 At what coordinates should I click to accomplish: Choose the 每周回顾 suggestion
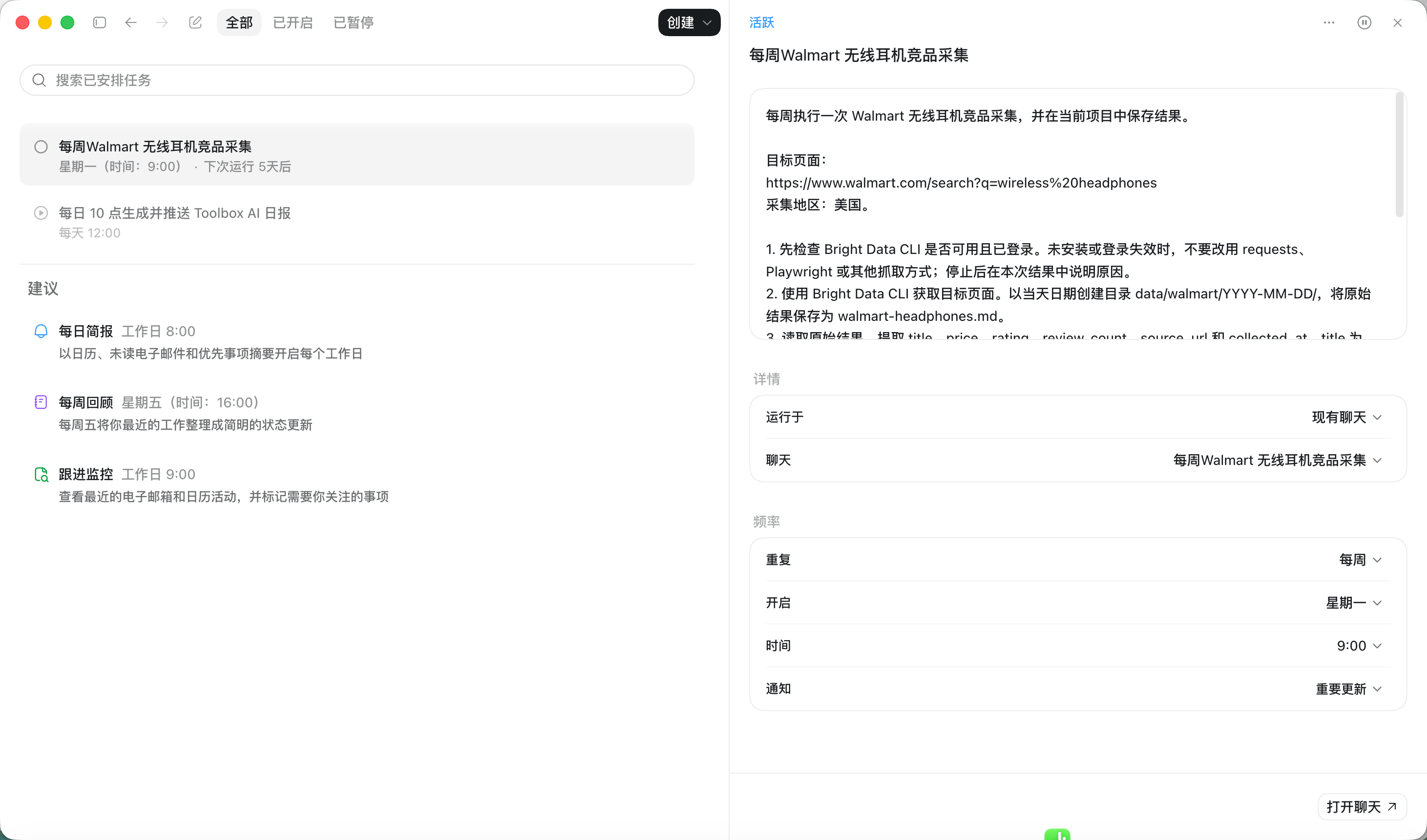click(x=357, y=413)
